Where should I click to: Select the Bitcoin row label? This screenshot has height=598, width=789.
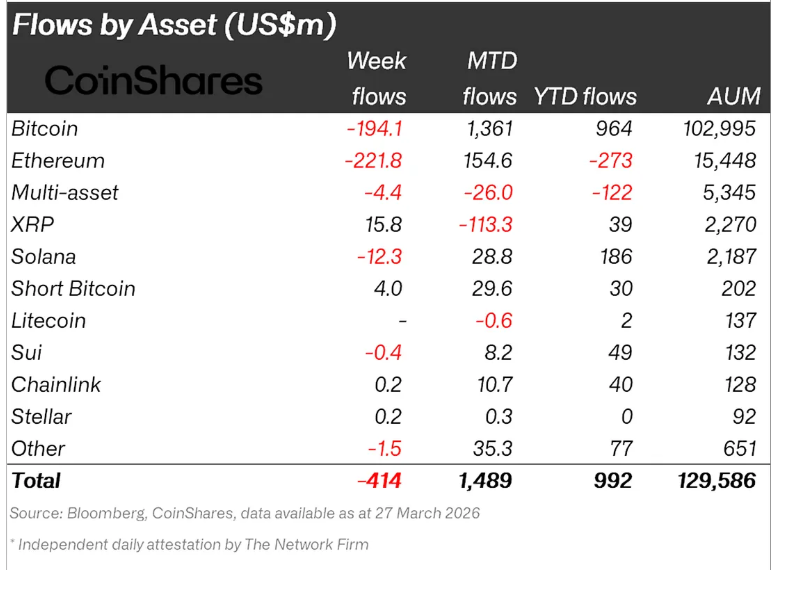point(45,128)
